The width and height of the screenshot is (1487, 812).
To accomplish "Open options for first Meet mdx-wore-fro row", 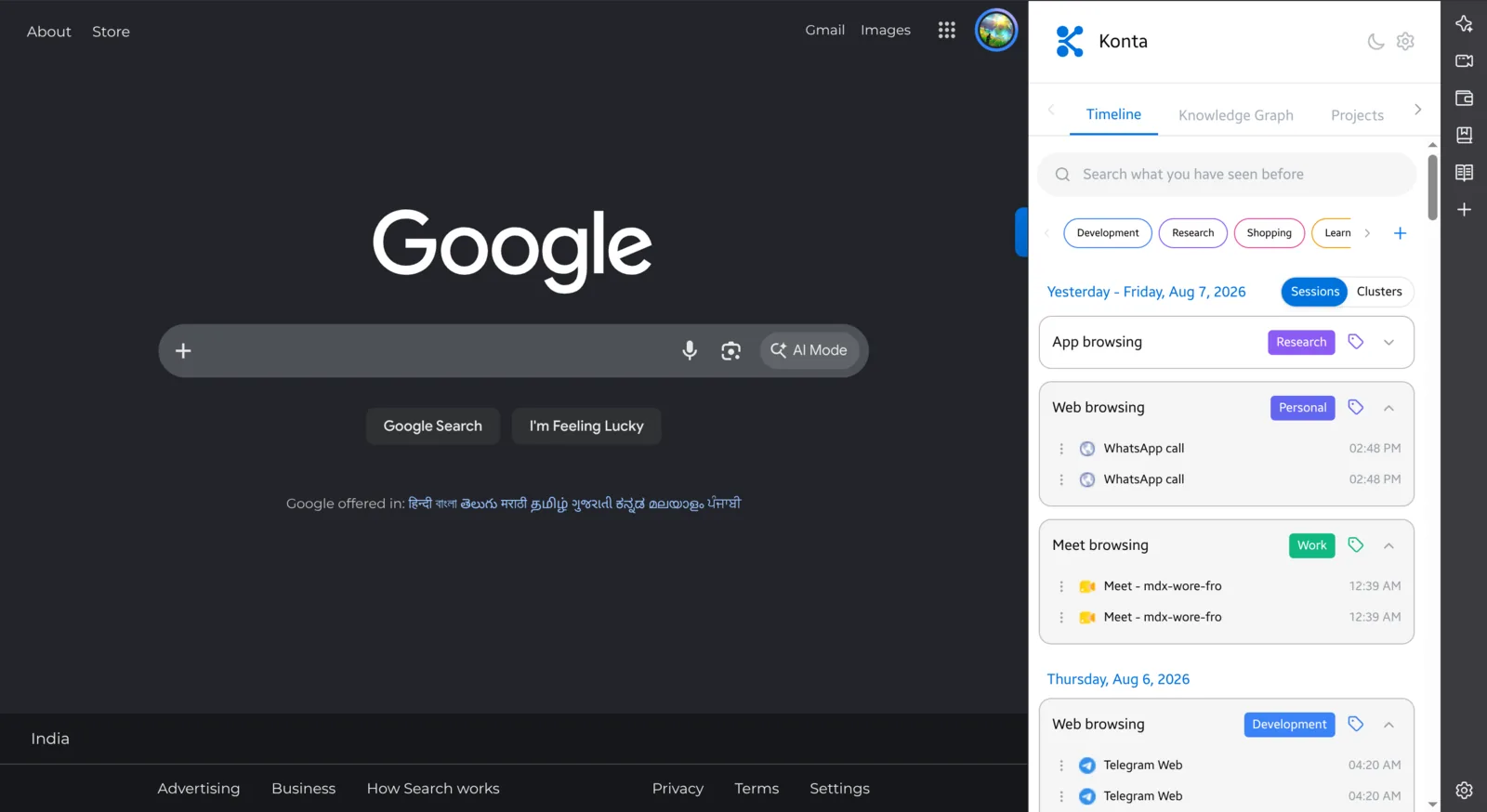I will click(x=1061, y=586).
